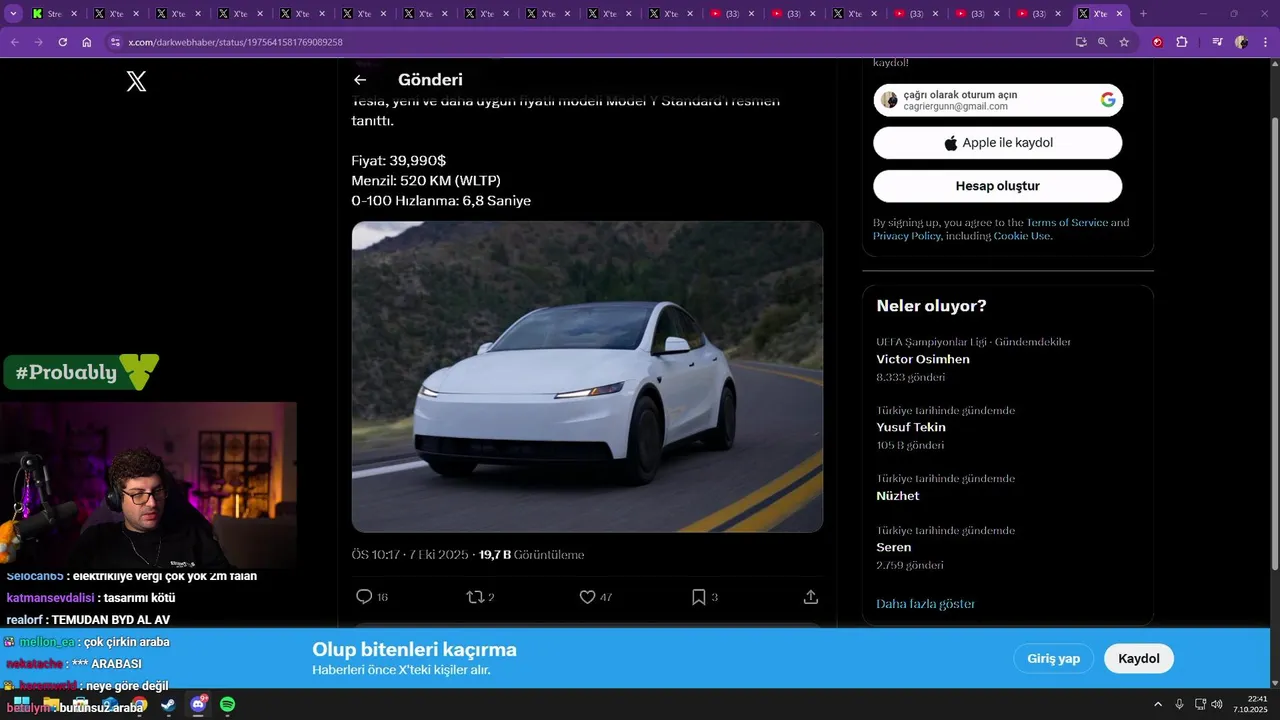Image resolution: width=1280 pixels, height=720 pixels.
Task: Bookmark this page with star icon
Action: (1124, 42)
